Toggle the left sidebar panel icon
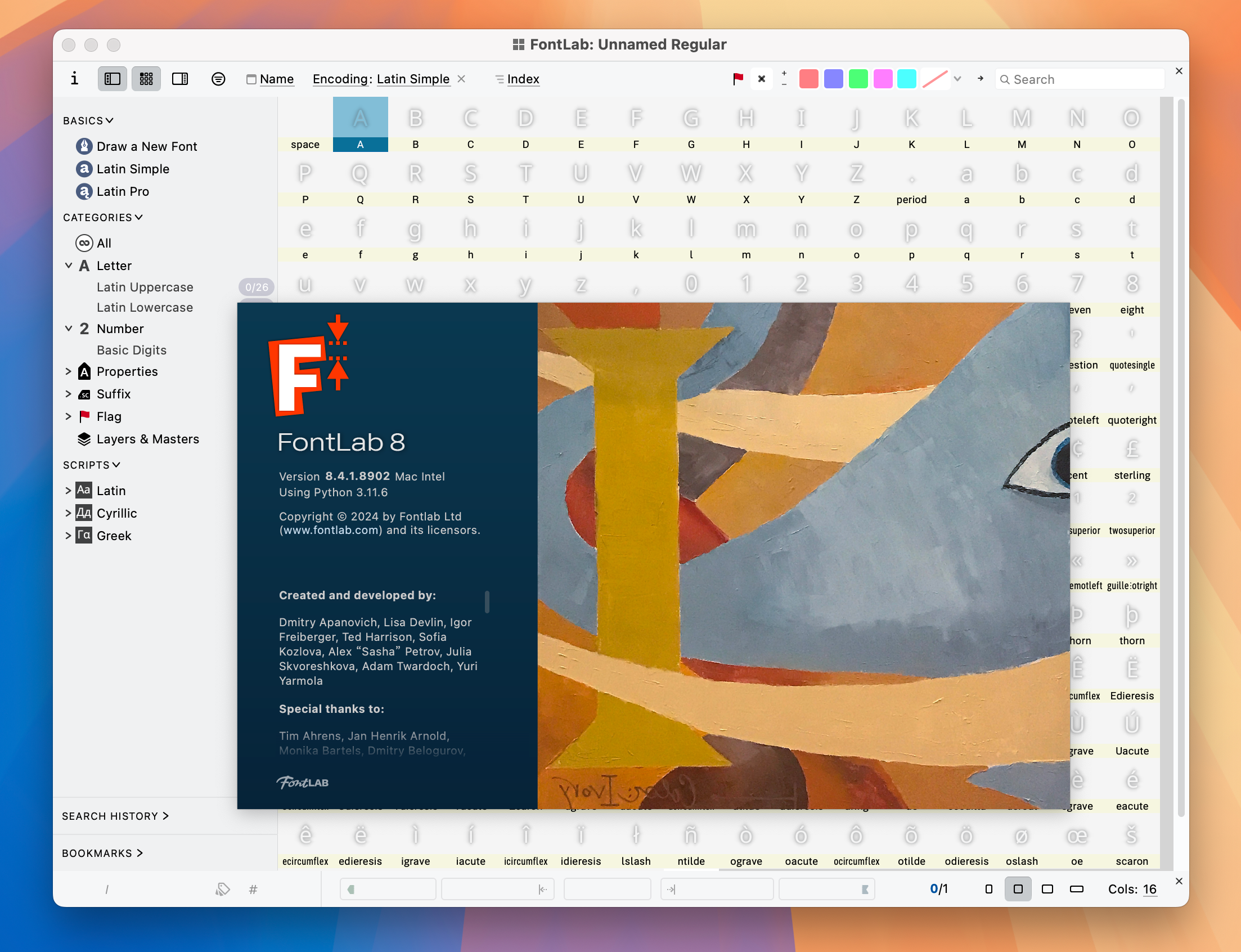This screenshot has width=1241, height=952. pyautogui.click(x=112, y=79)
